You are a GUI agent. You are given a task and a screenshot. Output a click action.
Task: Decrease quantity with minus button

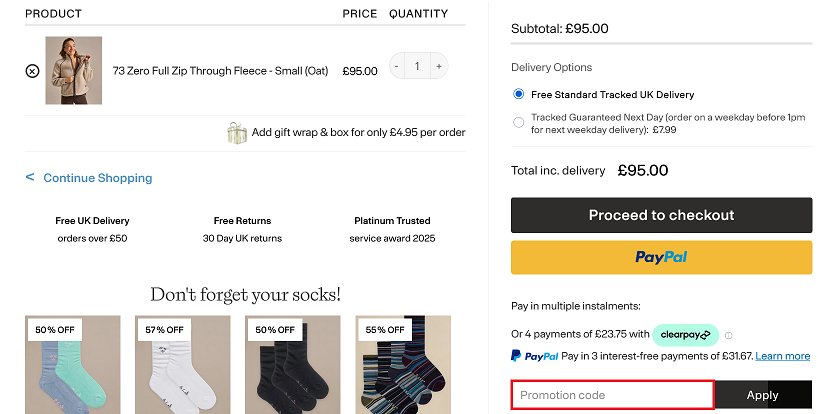pos(397,66)
